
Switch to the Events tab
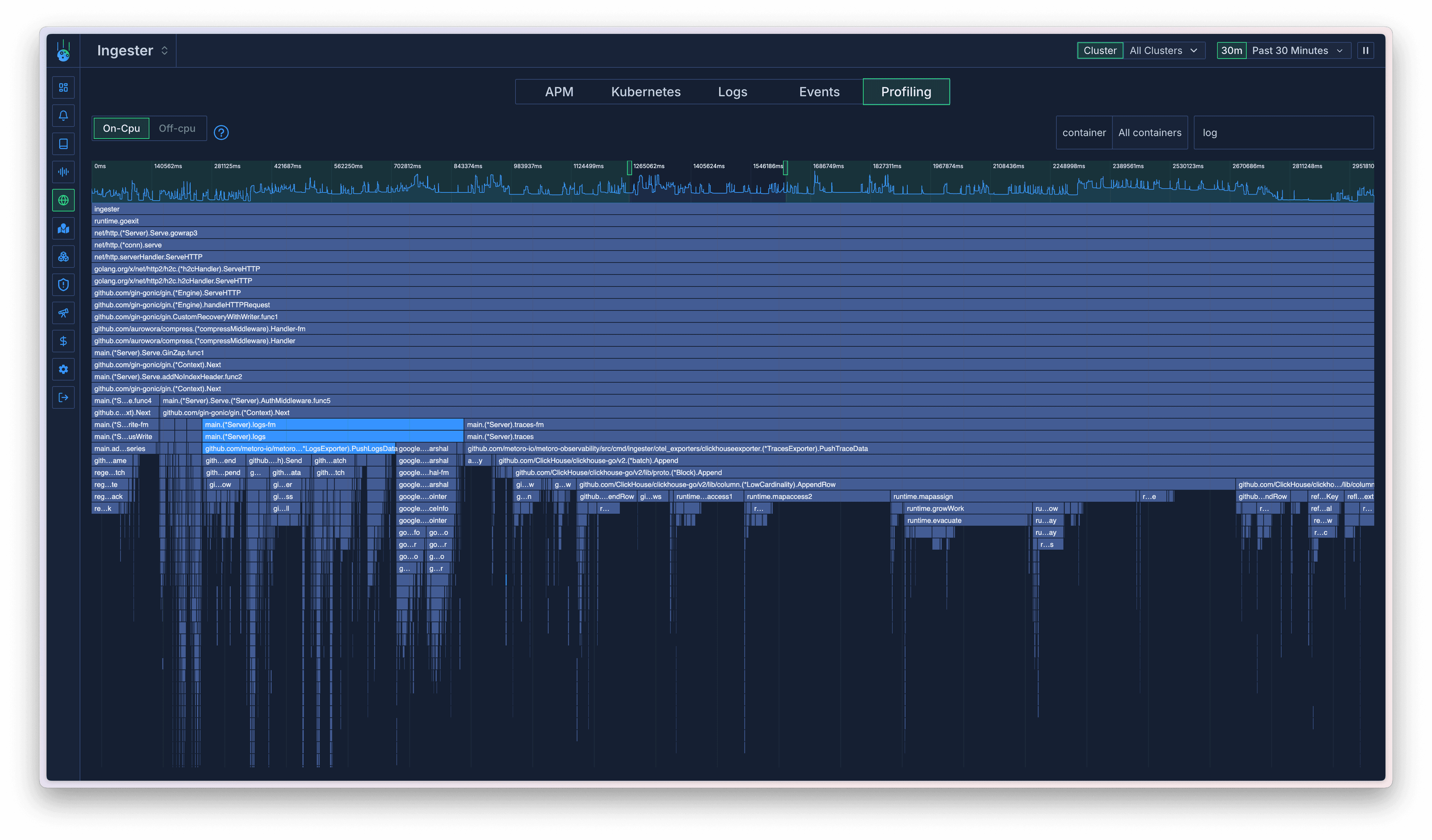(819, 91)
